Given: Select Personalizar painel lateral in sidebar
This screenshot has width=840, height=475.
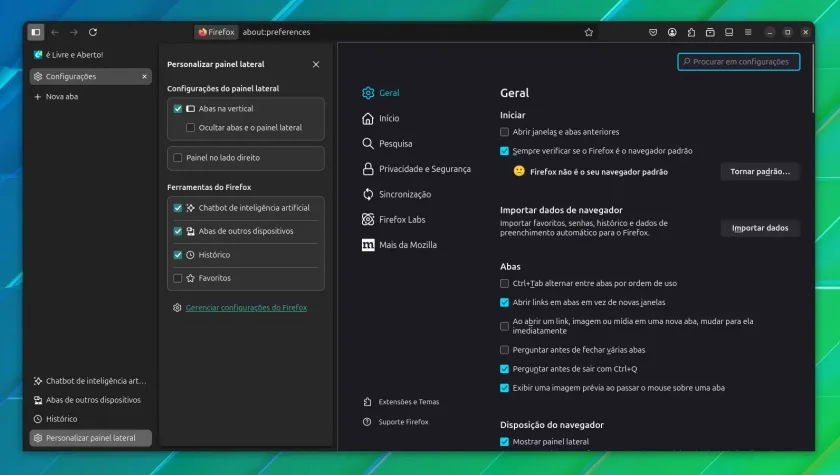Looking at the screenshot, I should [x=91, y=438].
